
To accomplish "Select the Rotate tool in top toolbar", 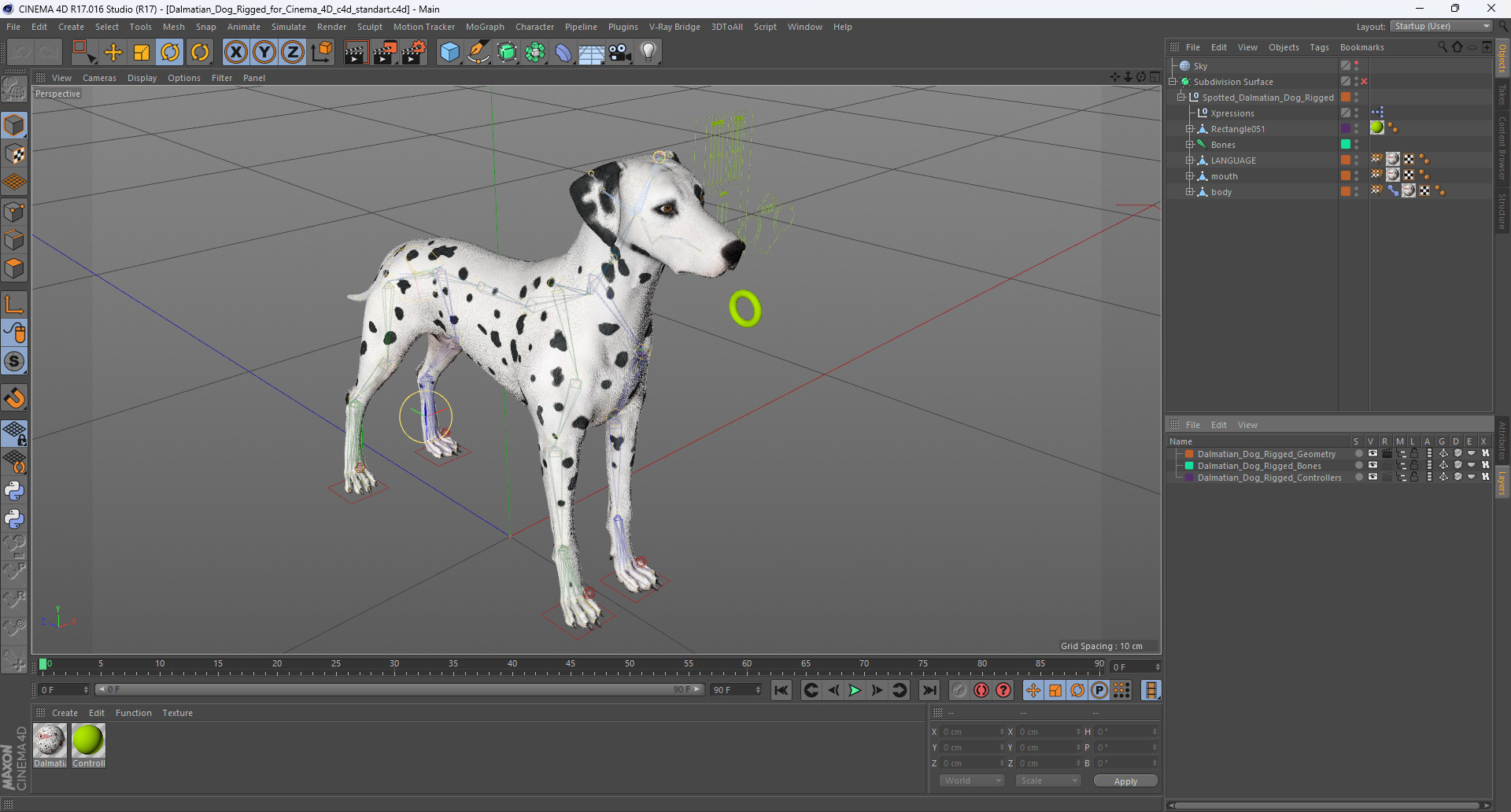I will click(170, 53).
